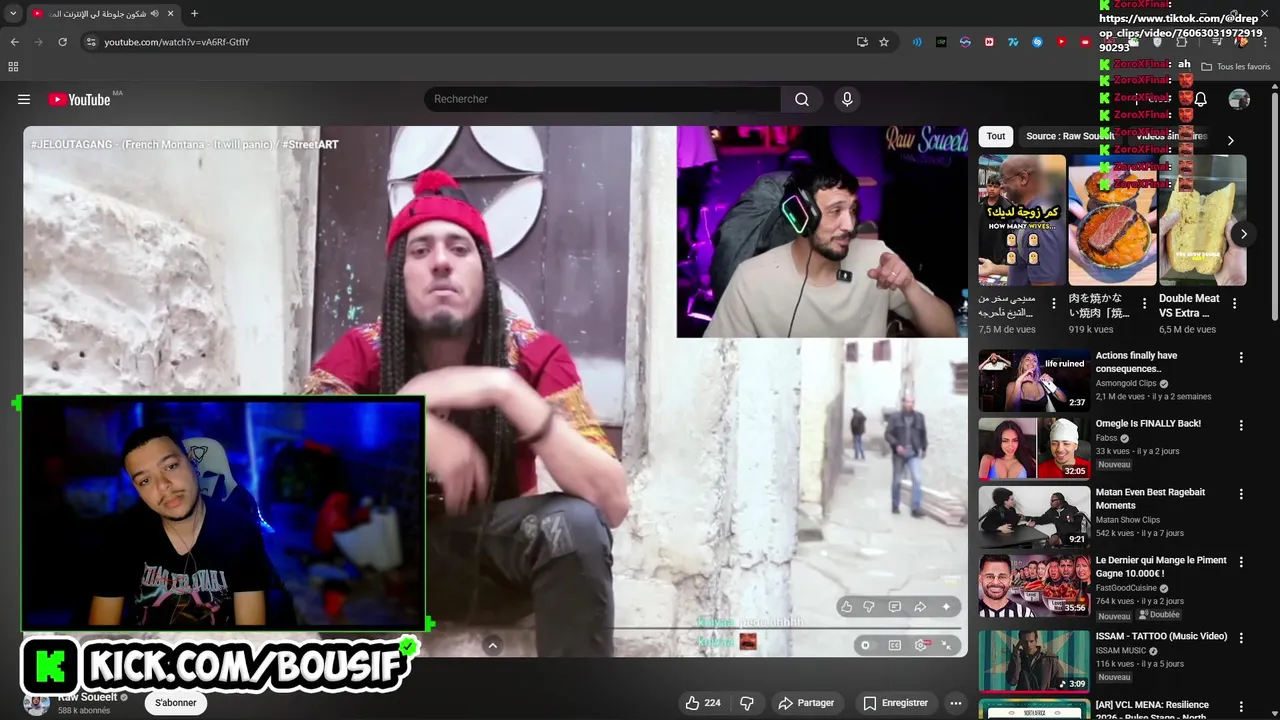
Task: Like the video from player overlay
Action: coord(847,607)
